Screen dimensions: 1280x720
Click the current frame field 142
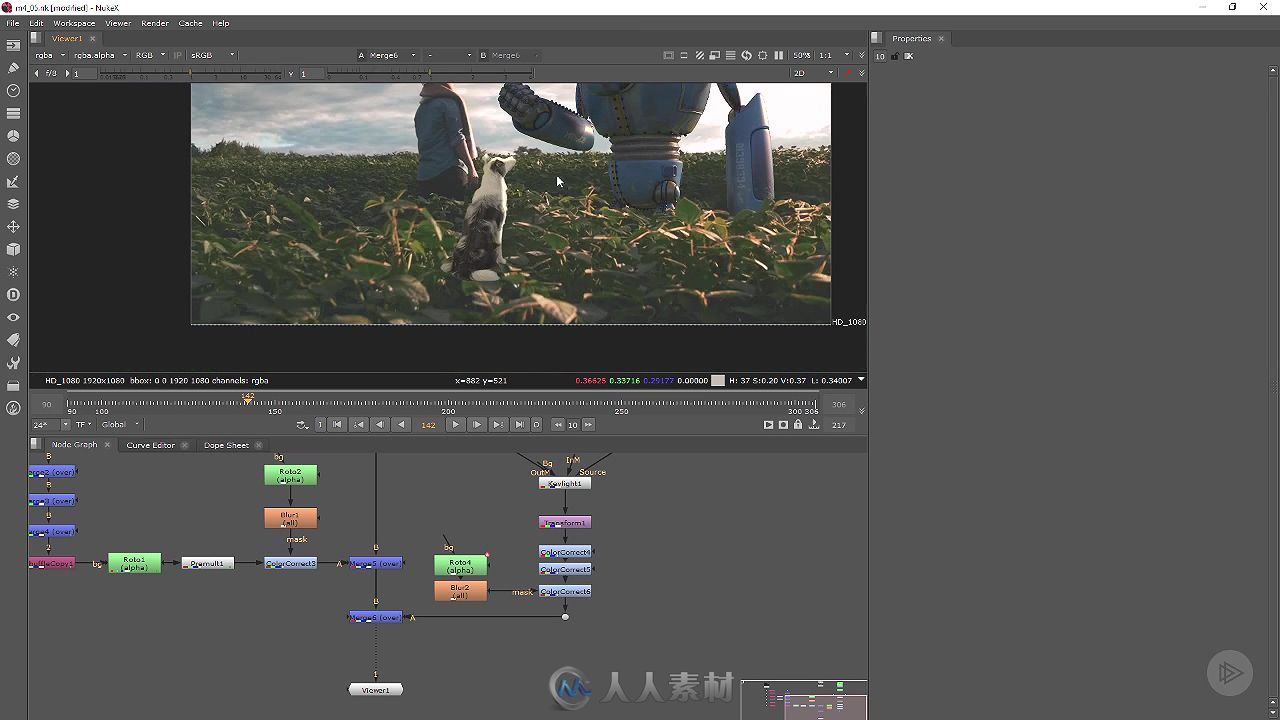[x=428, y=425]
